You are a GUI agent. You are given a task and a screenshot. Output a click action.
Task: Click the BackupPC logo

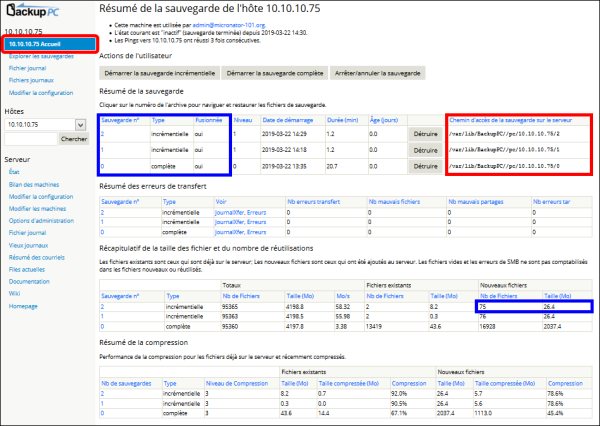33,11
